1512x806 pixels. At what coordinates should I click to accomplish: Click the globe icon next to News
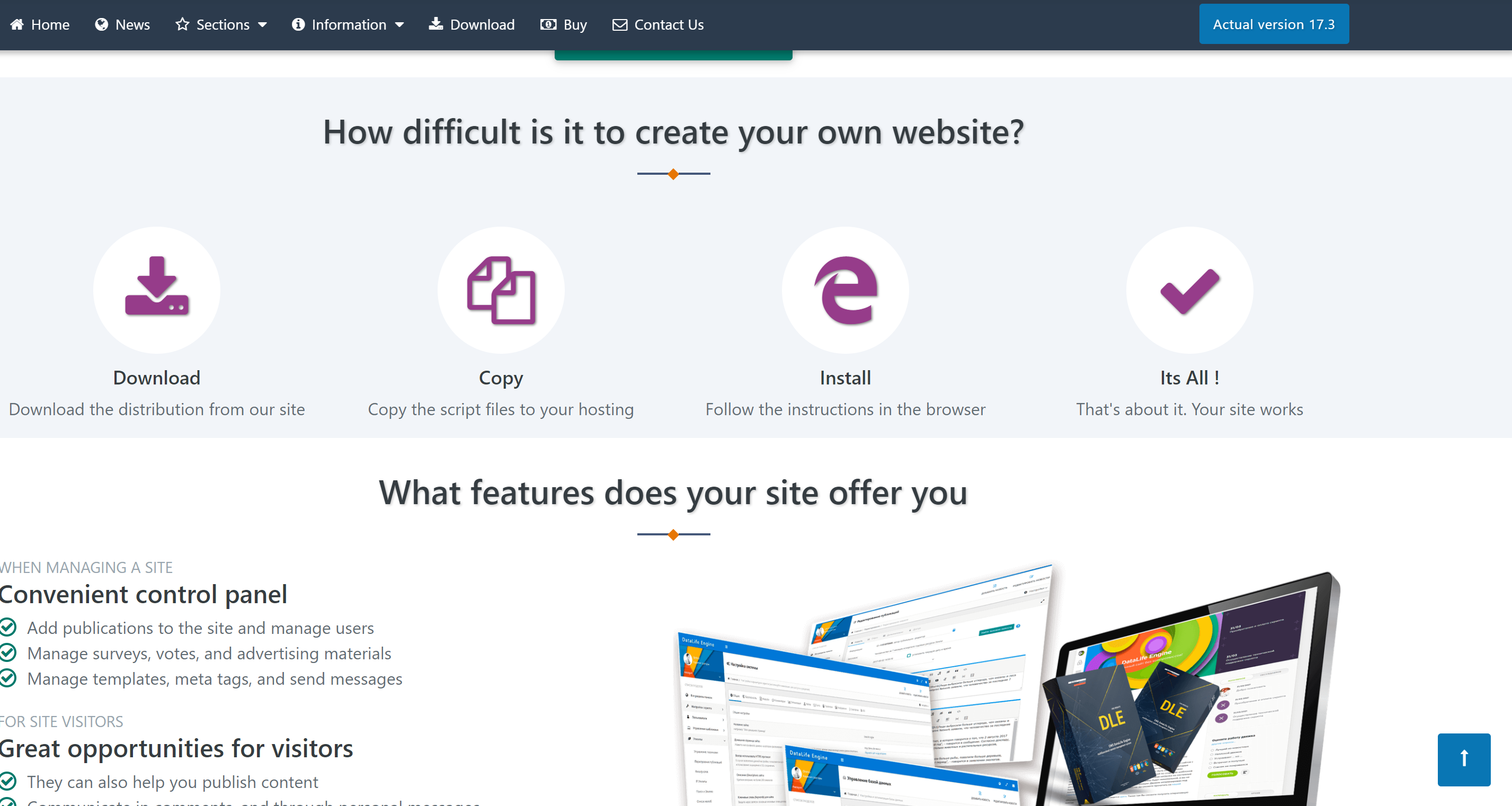click(101, 24)
